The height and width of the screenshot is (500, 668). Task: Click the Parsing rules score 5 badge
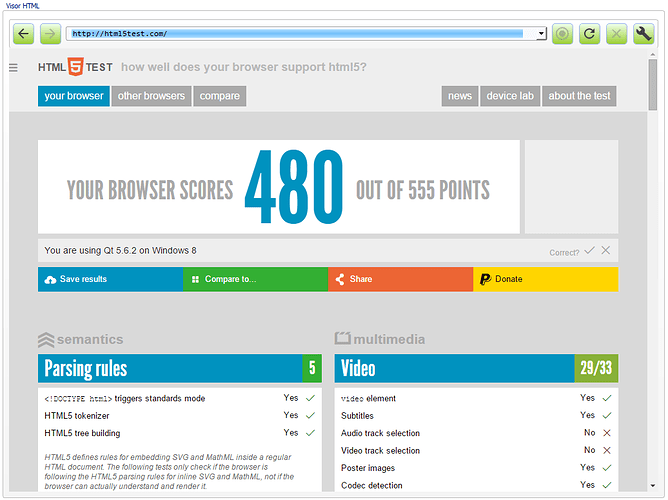[312, 368]
